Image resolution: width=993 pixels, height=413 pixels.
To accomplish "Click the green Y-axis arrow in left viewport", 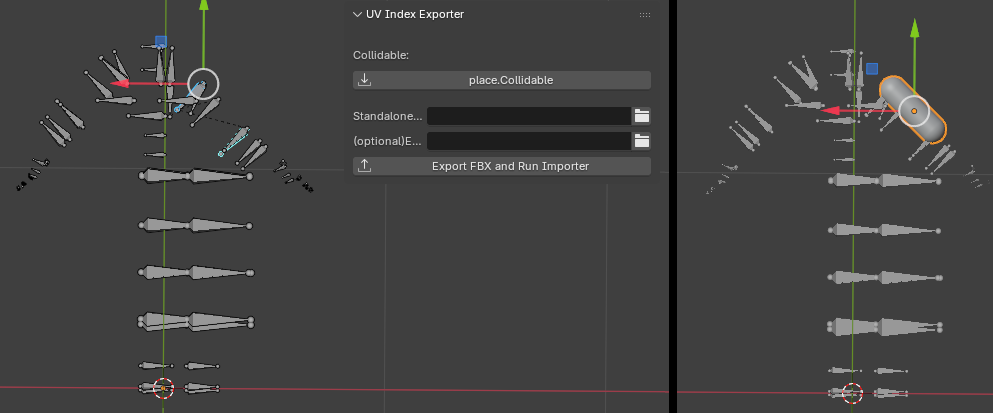I will coord(203,8).
